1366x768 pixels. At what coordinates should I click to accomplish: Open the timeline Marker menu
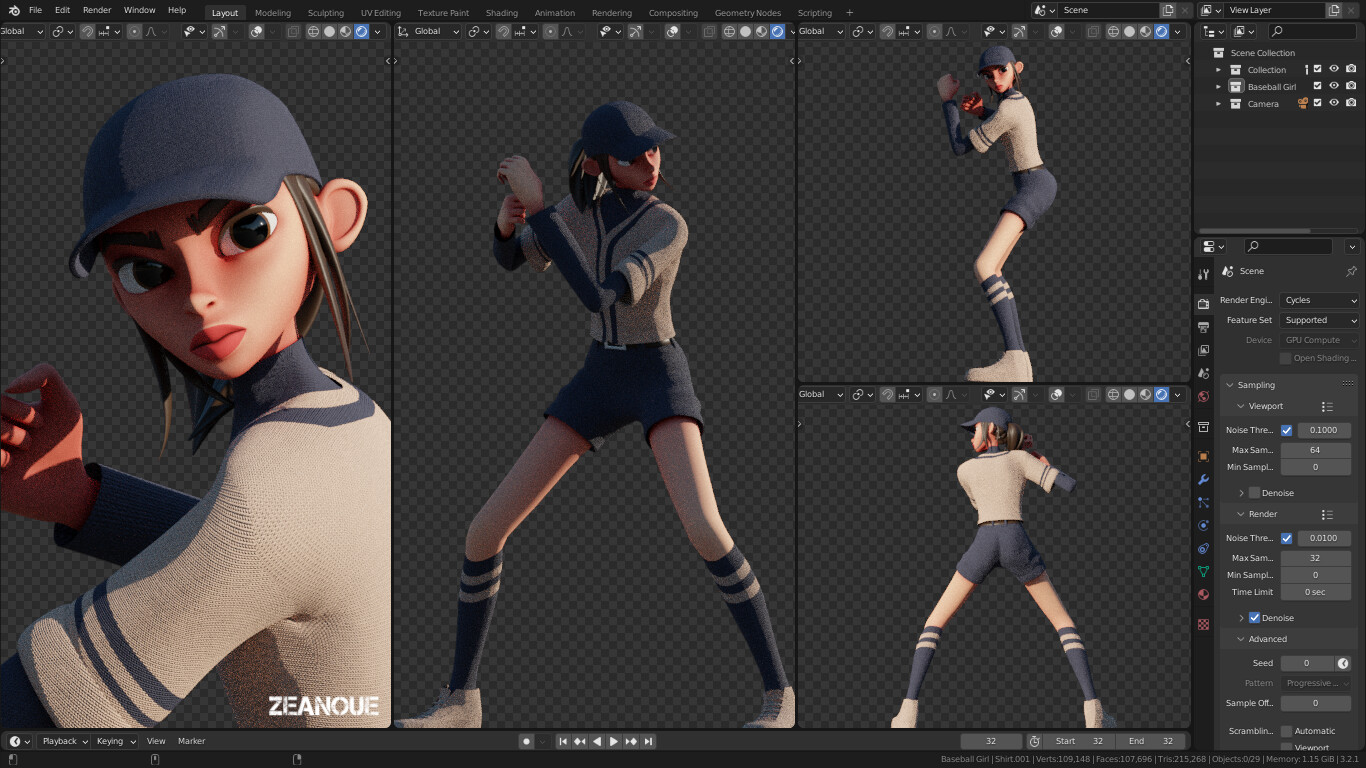191,741
